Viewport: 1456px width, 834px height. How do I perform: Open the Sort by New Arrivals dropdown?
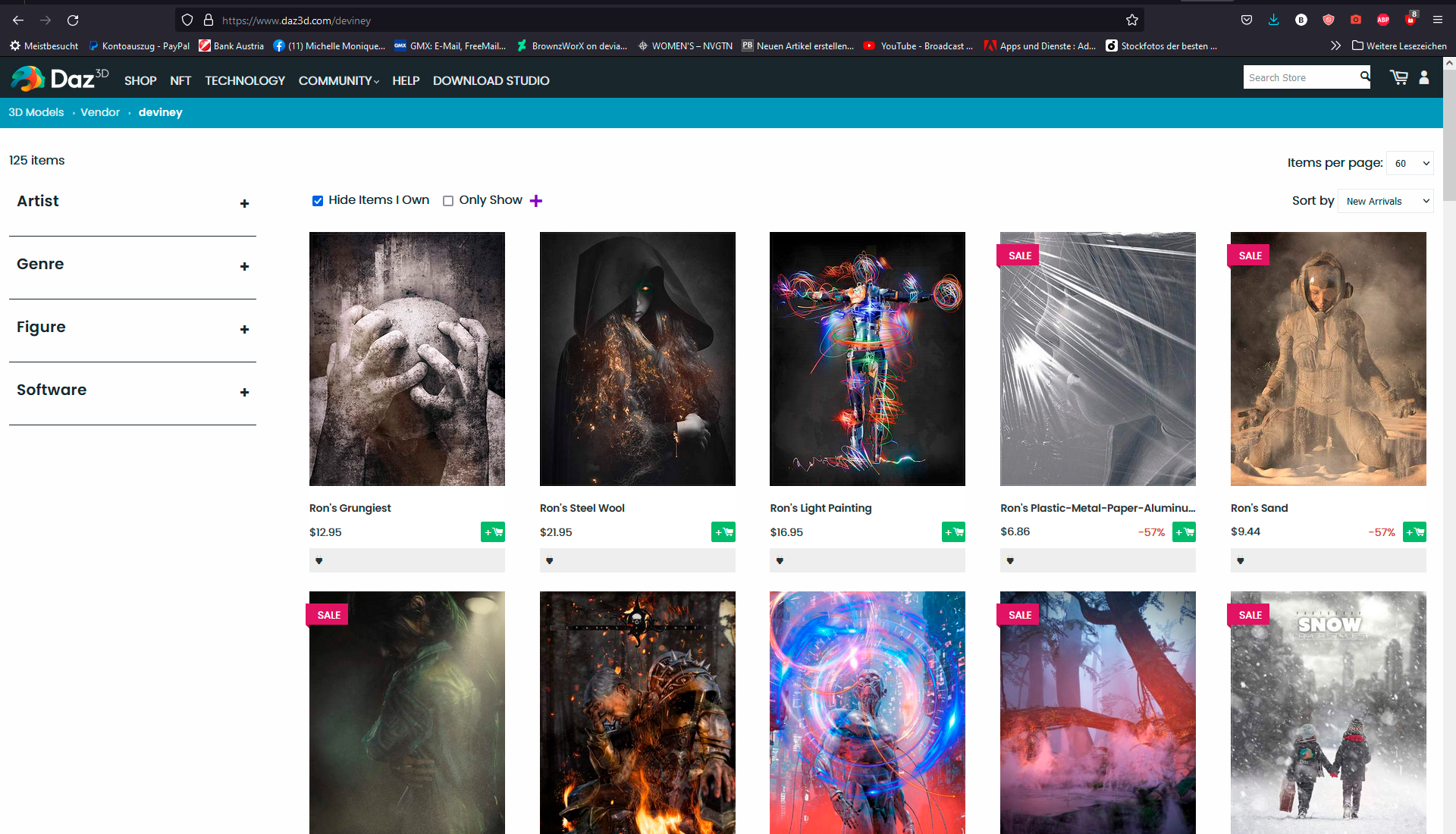pyautogui.click(x=1386, y=201)
